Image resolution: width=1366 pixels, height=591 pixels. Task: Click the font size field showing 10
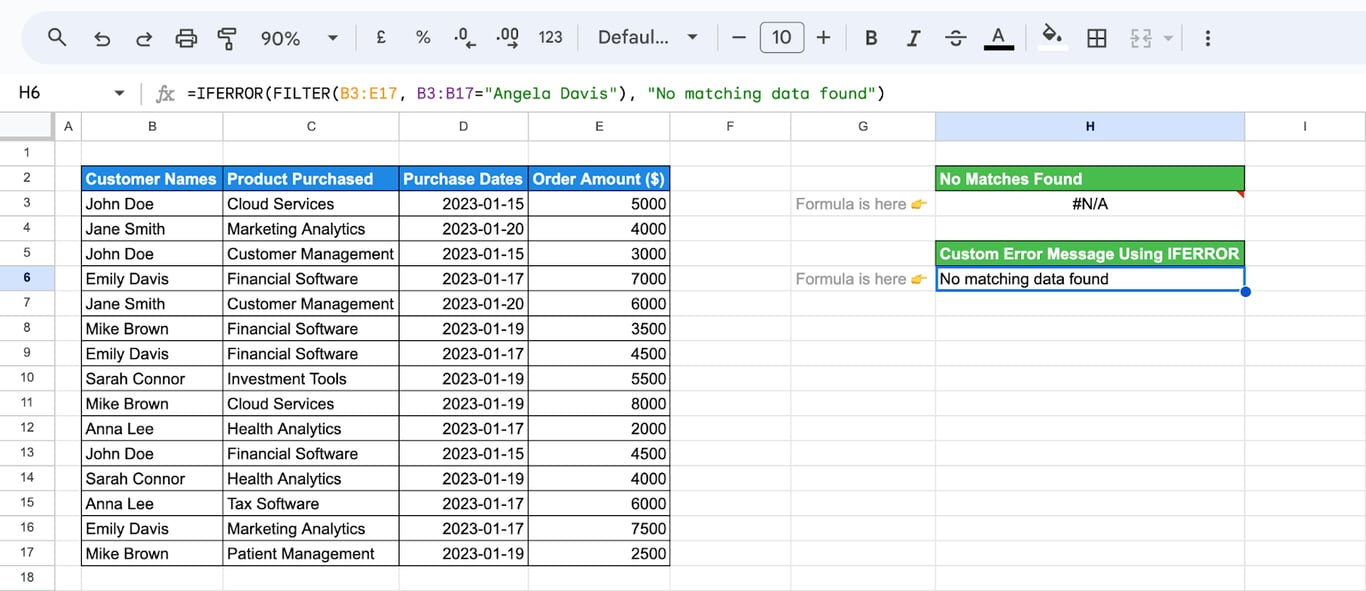(x=782, y=38)
